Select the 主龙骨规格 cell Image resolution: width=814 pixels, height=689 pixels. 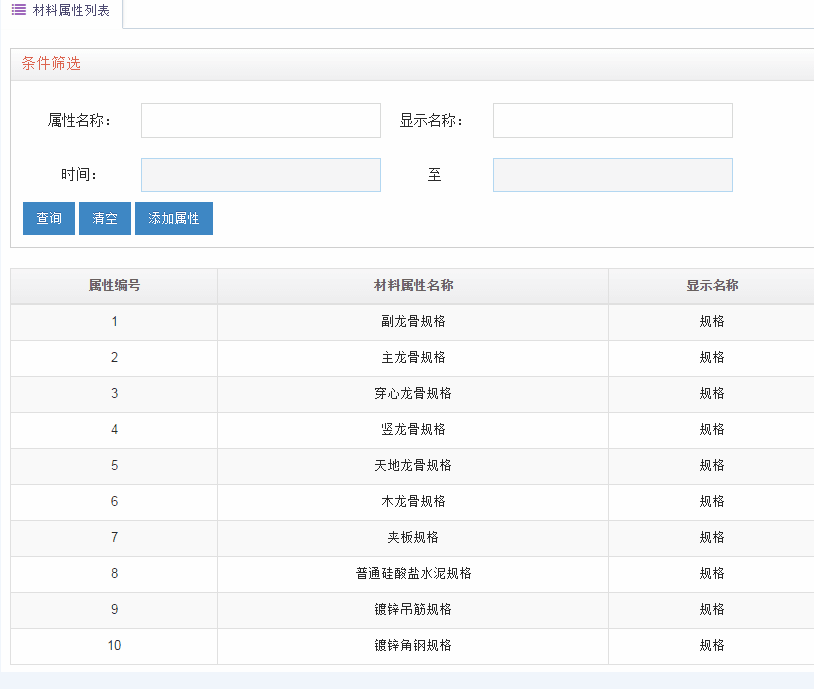[x=413, y=358]
